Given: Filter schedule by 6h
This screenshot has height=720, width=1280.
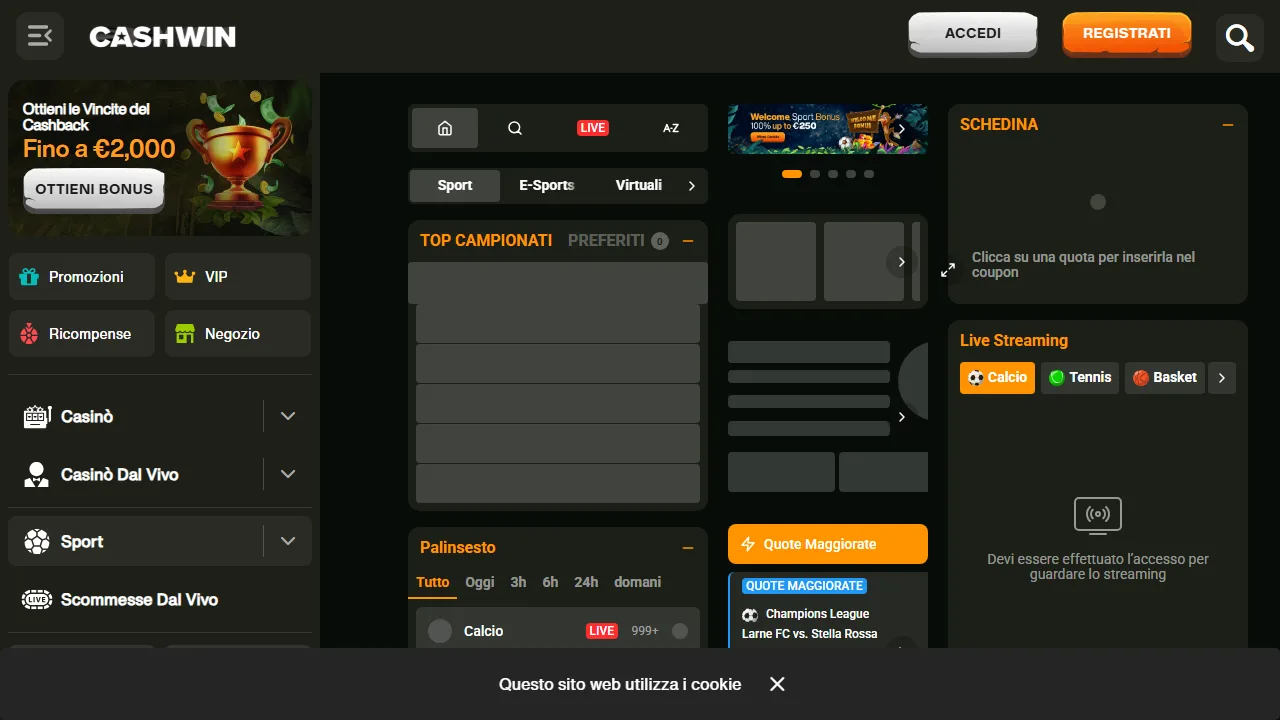Looking at the screenshot, I should click(550, 582).
